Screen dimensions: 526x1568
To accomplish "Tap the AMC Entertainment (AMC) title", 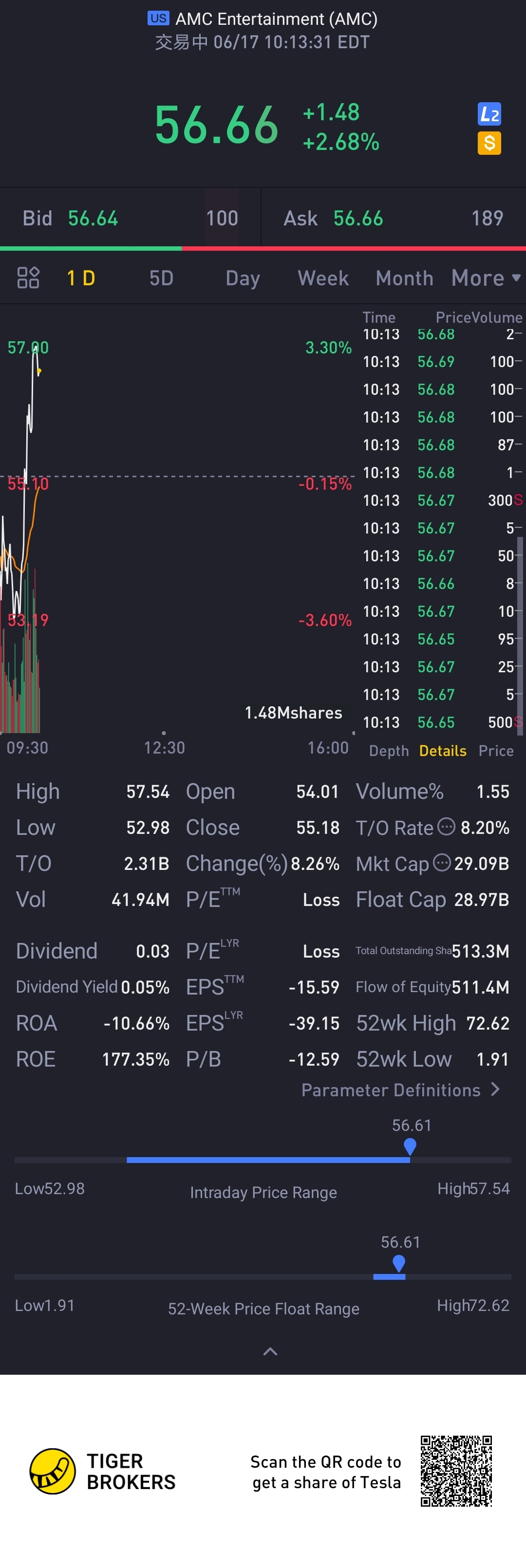I will pos(277,19).
